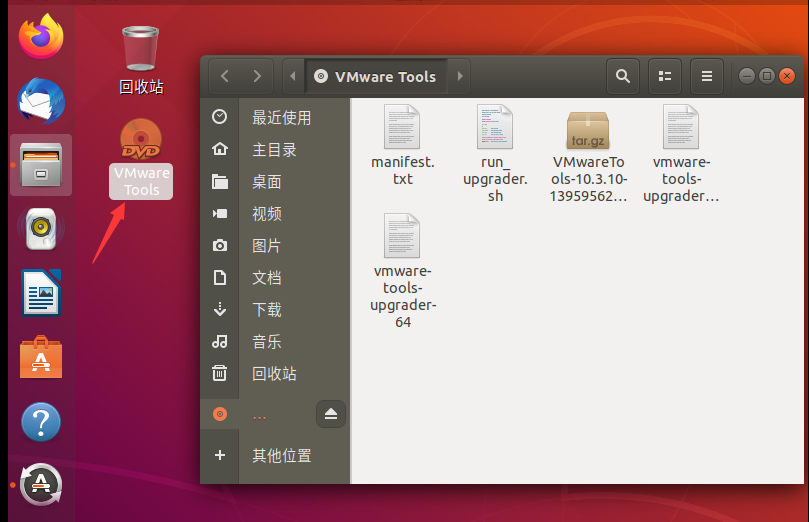The height and width of the screenshot is (522, 809).
Task: Show the previous path bar entry
Action: tap(293, 76)
